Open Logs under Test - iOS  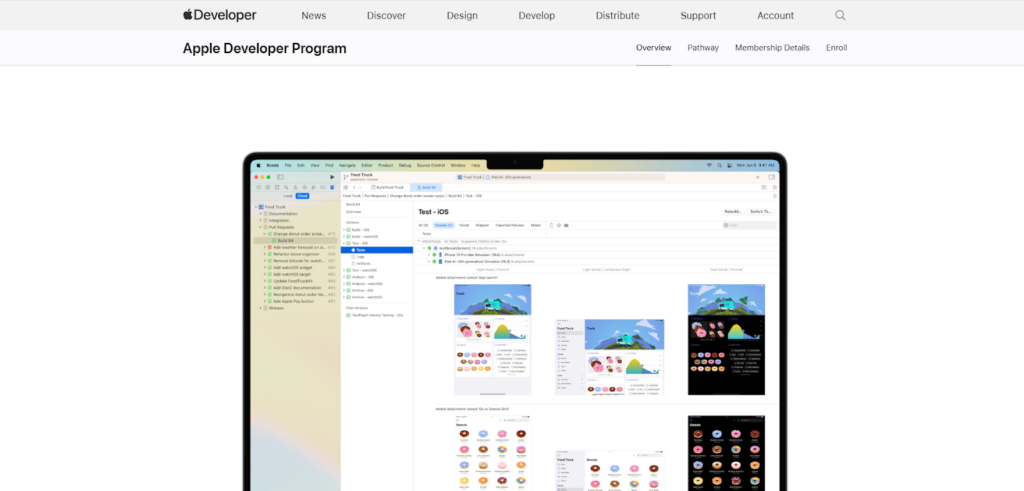[x=360, y=257]
